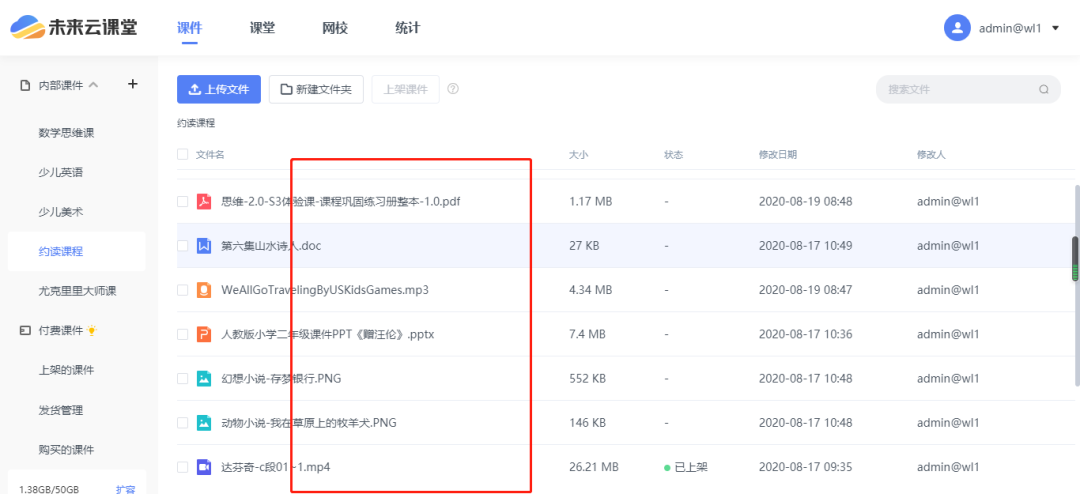Click the PDF file icon for 思维-2.0-S3体验课

(204, 201)
